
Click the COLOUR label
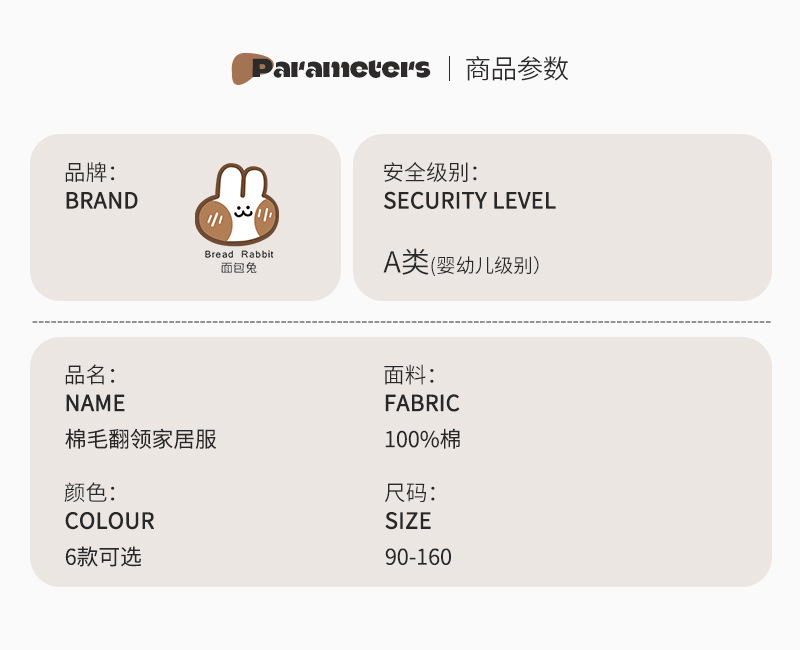pyautogui.click(x=110, y=521)
